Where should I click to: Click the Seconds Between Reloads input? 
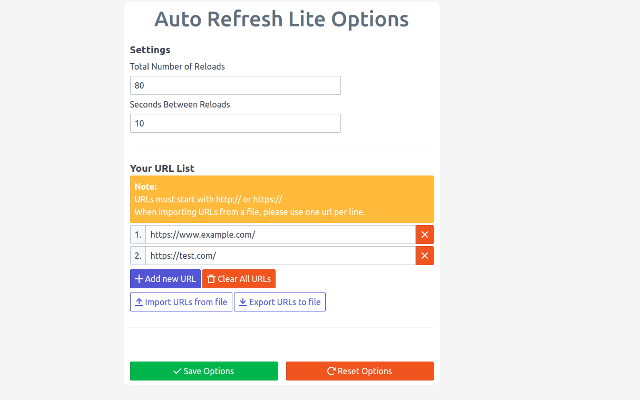coord(235,123)
